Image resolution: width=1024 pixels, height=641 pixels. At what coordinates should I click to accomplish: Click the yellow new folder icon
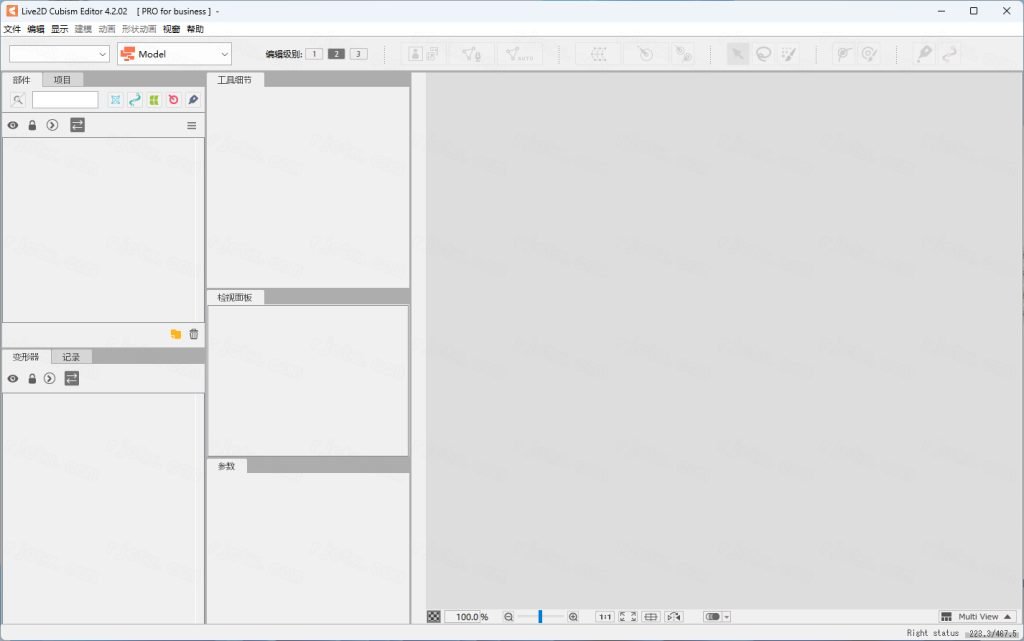(176, 334)
